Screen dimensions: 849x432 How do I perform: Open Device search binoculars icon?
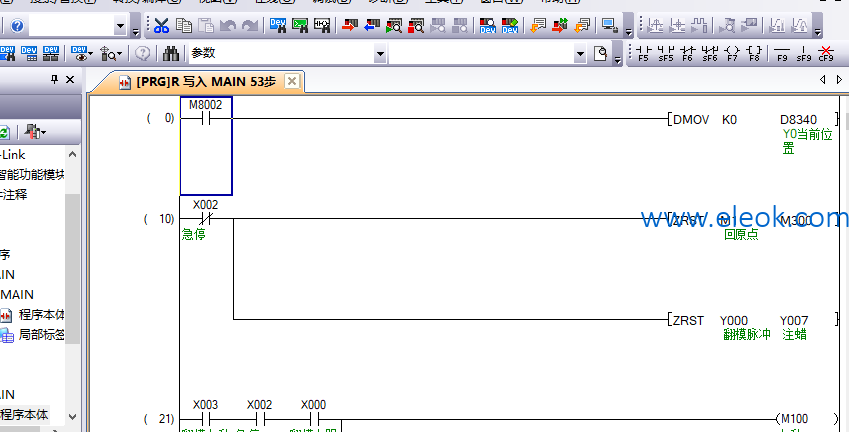tap(278, 25)
